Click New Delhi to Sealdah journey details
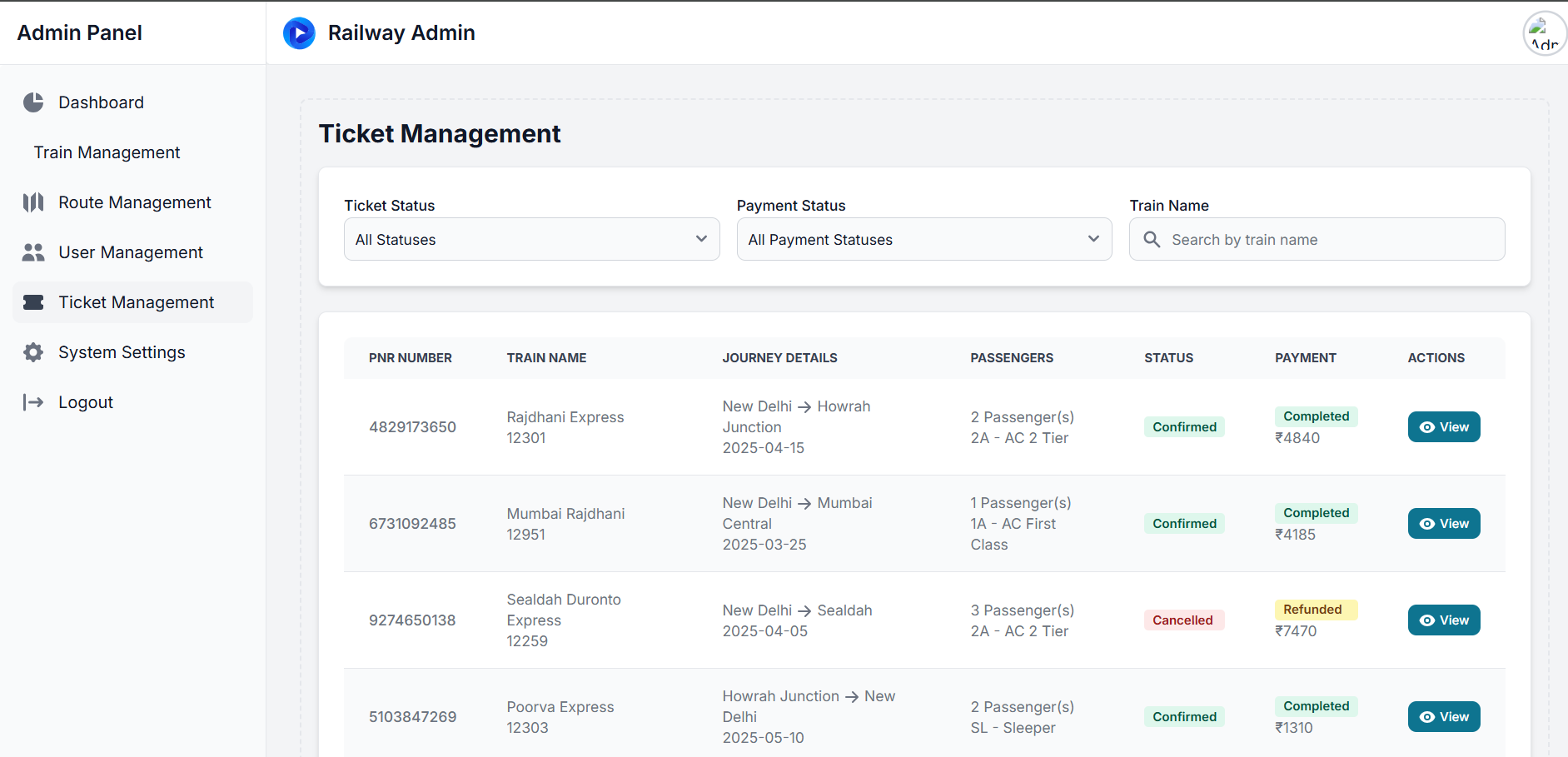 pos(797,620)
